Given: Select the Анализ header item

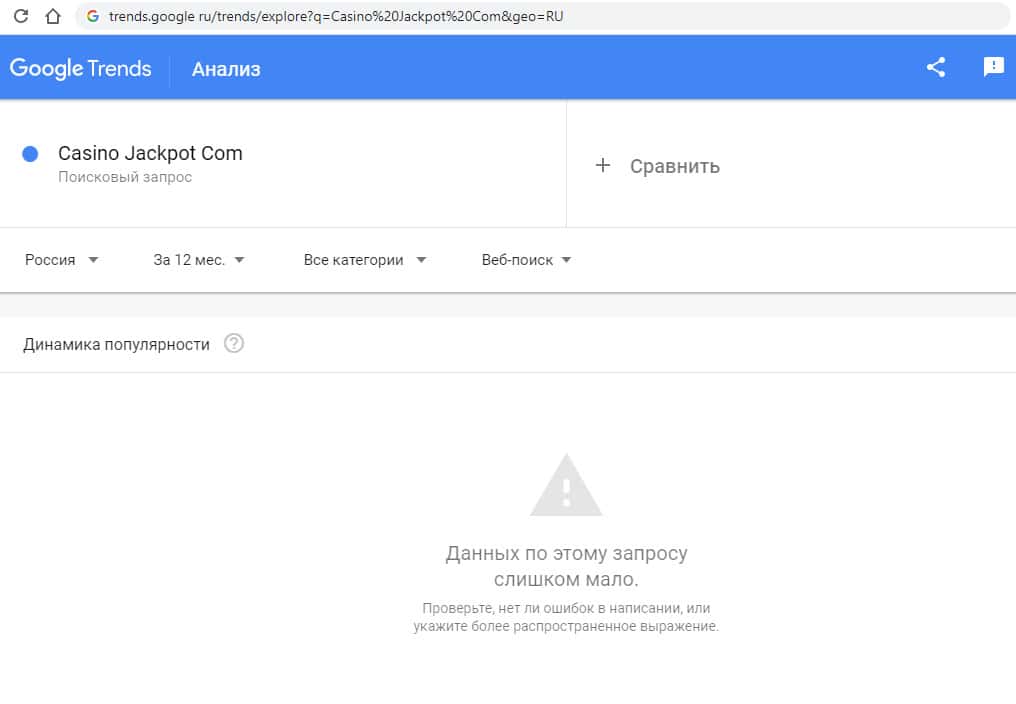Looking at the screenshot, I should 226,69.
